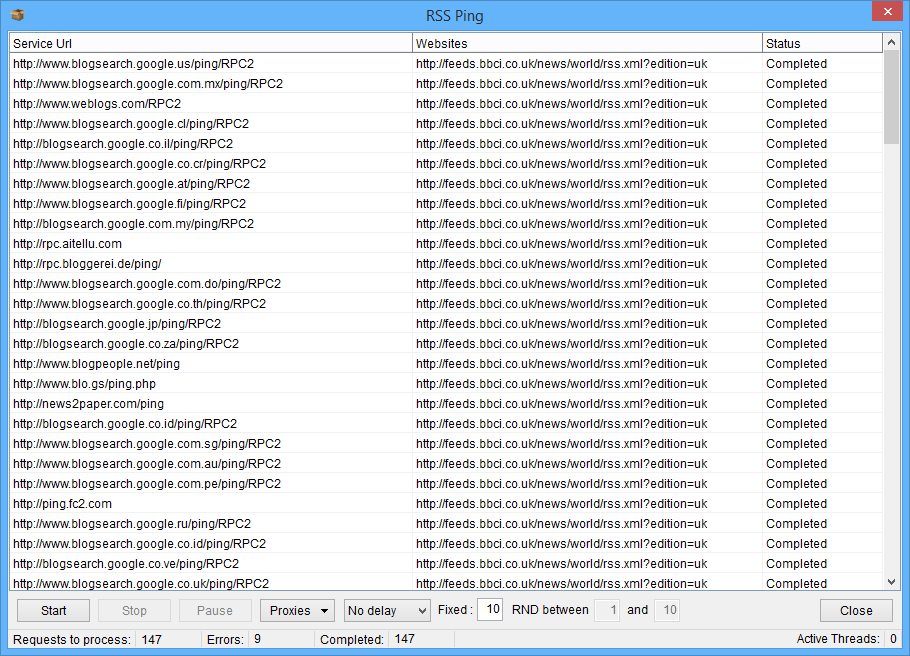Click the Start button
Viewport: 910px width, 656px height.
coord(54,610)
